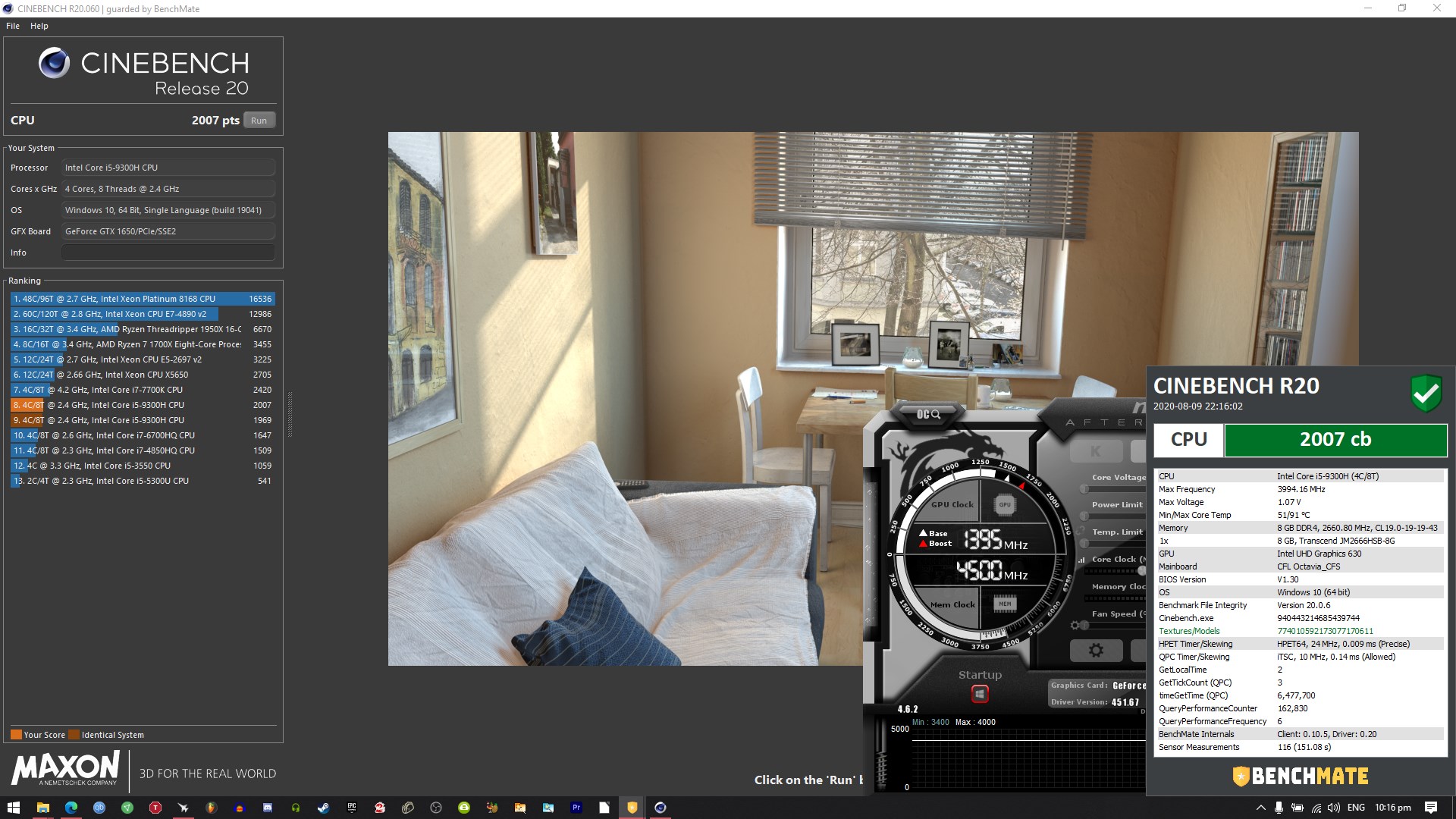Click the microphone tray icon
The width and height of the screenshot is (1456, 819).
tap(1279, 808)
